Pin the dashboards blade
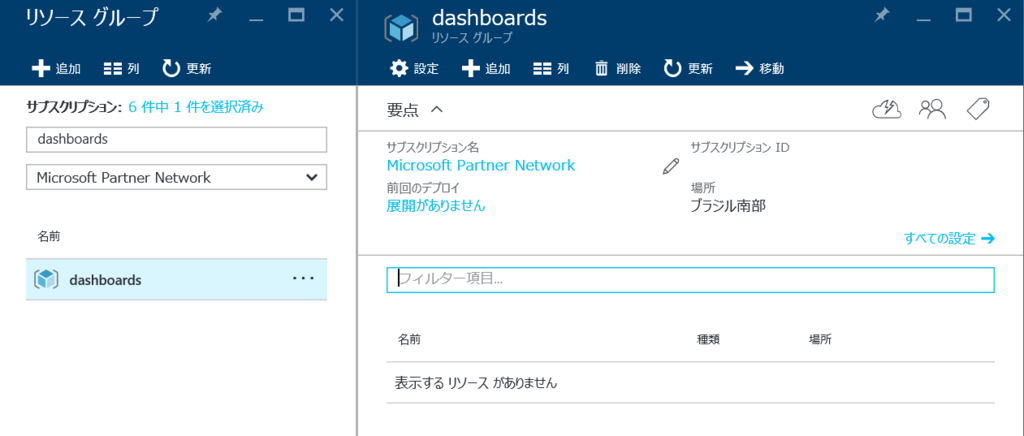This screenshot has width=1024, height=436. pyautogui.click(x=882, y=16)
